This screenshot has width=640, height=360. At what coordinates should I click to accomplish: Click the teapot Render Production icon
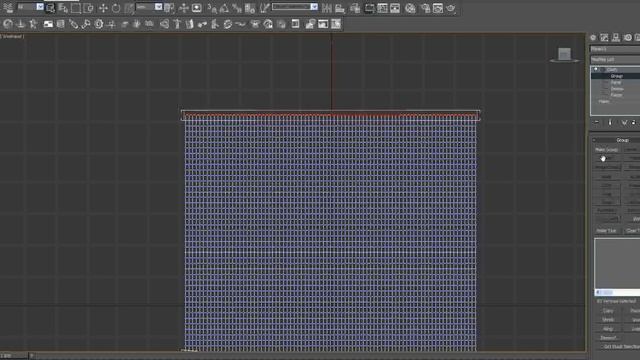pos(451,8)
